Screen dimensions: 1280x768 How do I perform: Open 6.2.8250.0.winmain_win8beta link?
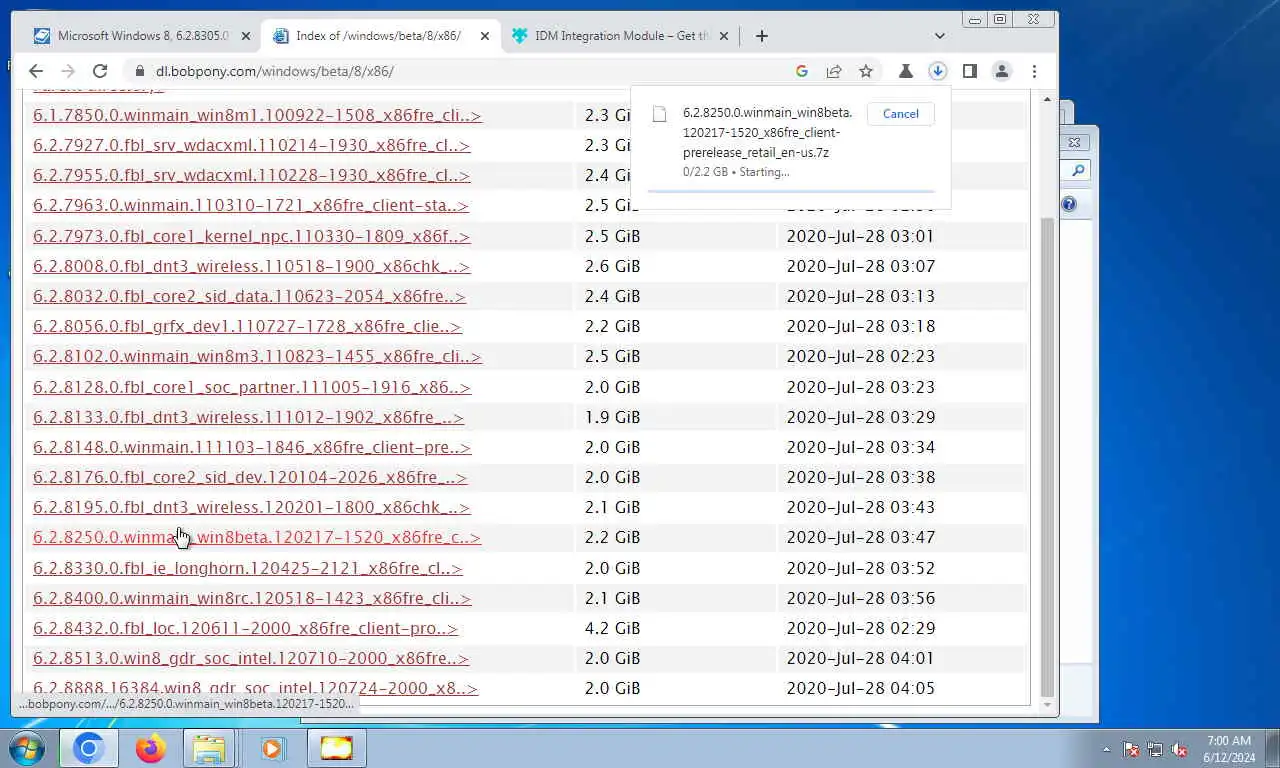(257, 537)
